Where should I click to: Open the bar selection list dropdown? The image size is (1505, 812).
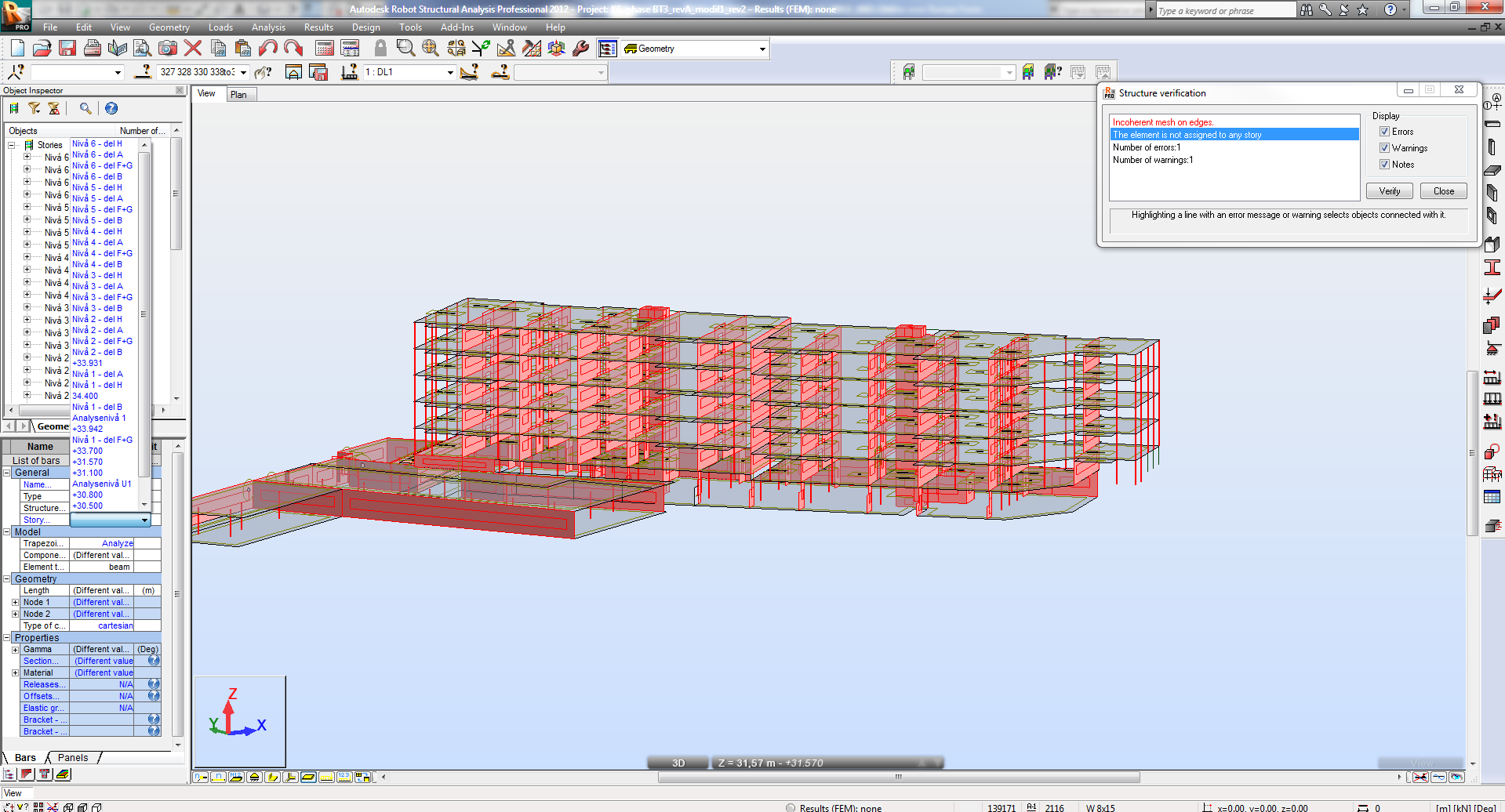(243, 72)
